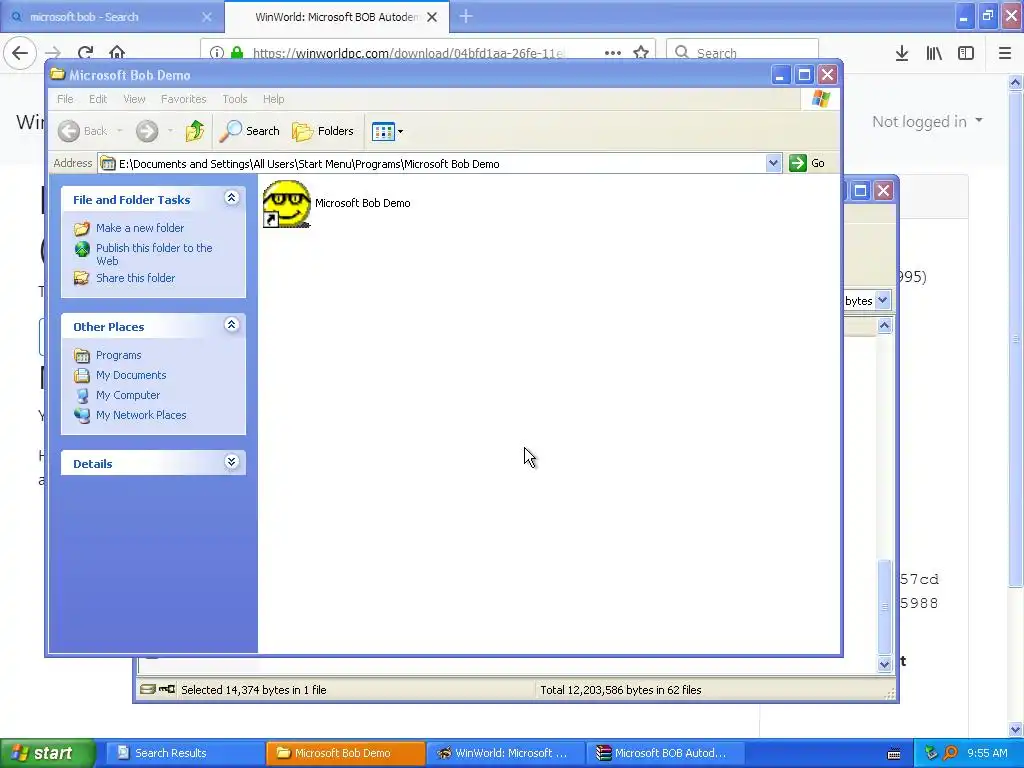Go to My Network Places
The height and width of the screenshot is (768, 1024).
click(x=141, y=415)
